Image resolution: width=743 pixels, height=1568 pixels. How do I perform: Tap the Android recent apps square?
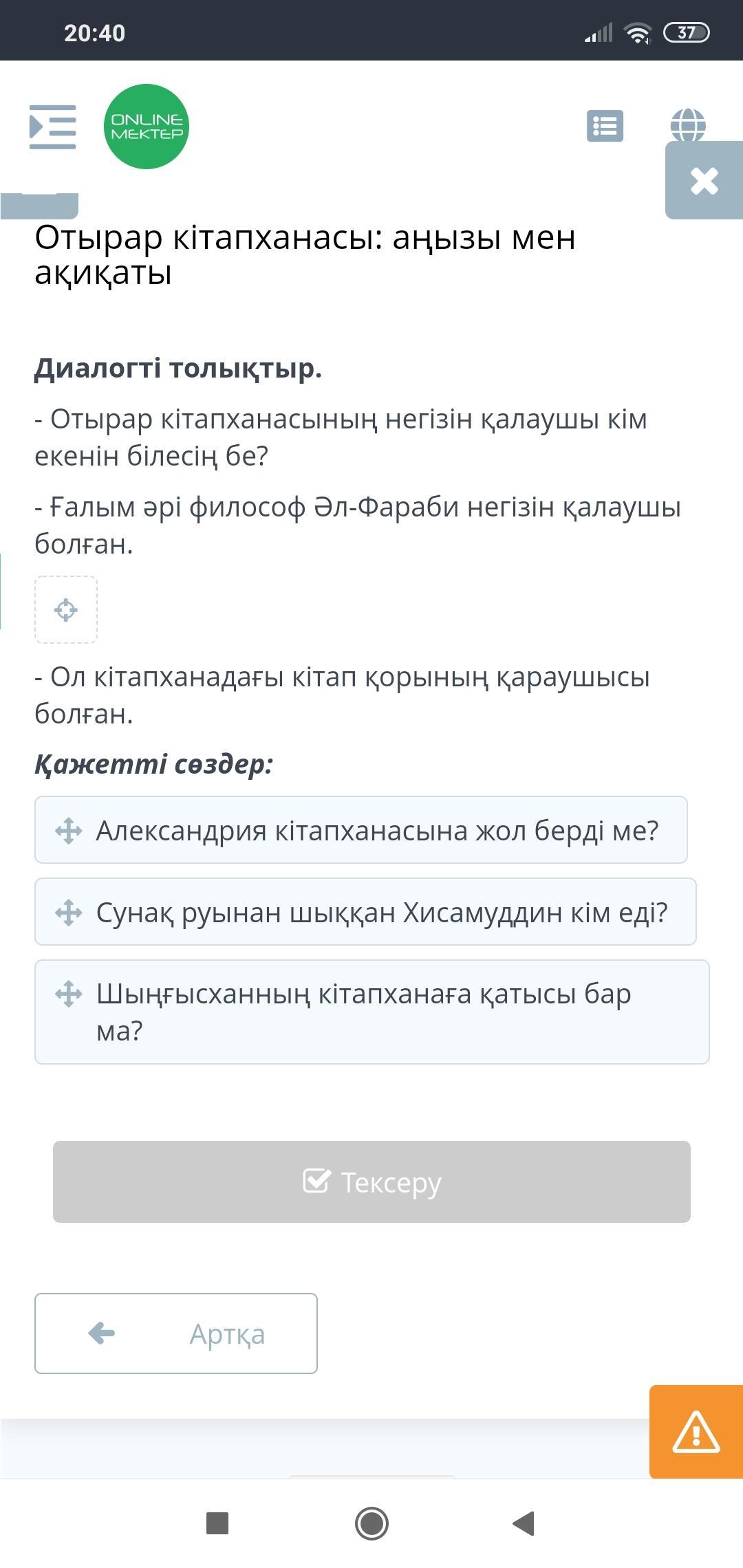(217, 1523)
